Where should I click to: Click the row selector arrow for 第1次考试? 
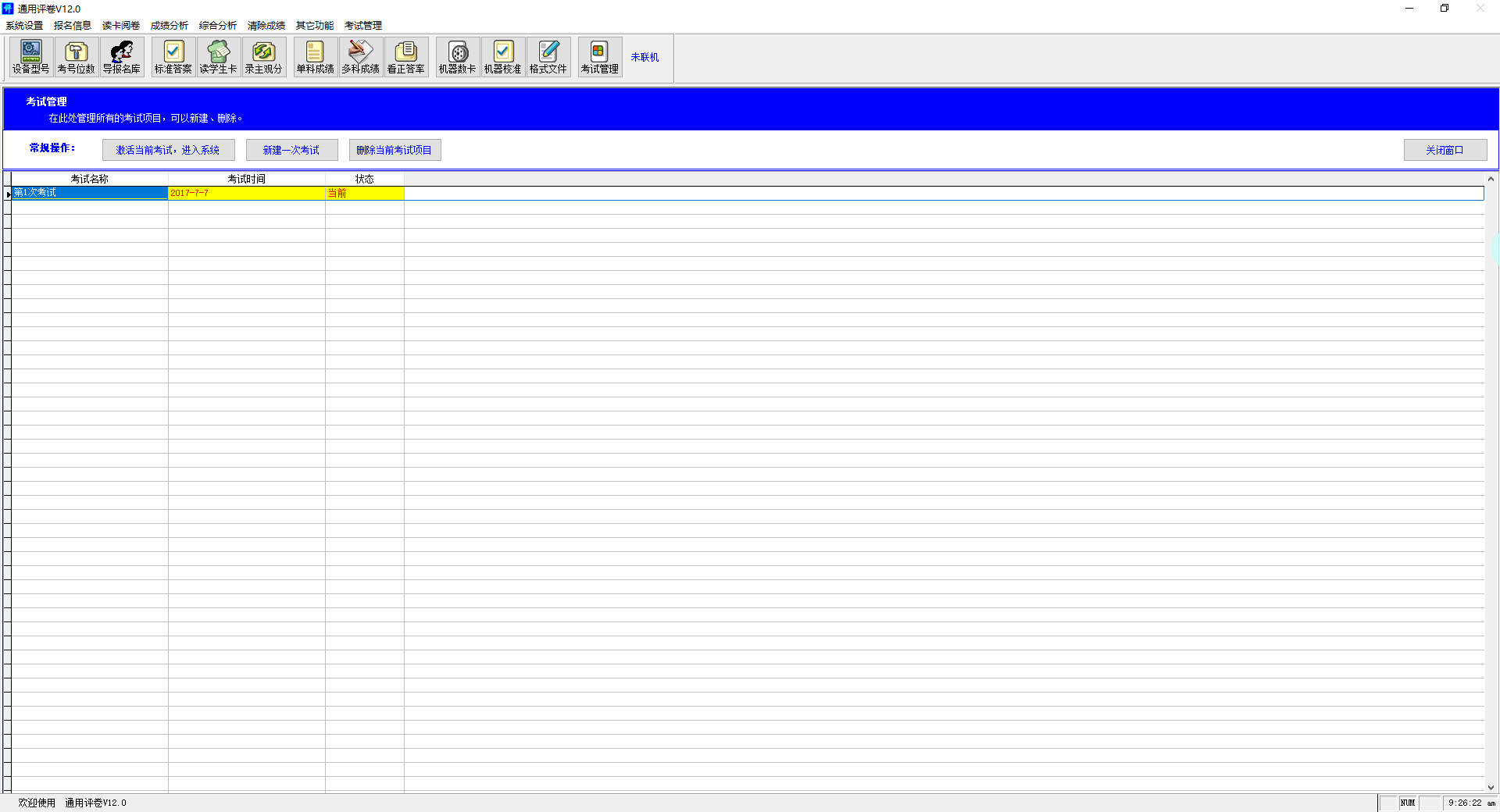(8, 194)
